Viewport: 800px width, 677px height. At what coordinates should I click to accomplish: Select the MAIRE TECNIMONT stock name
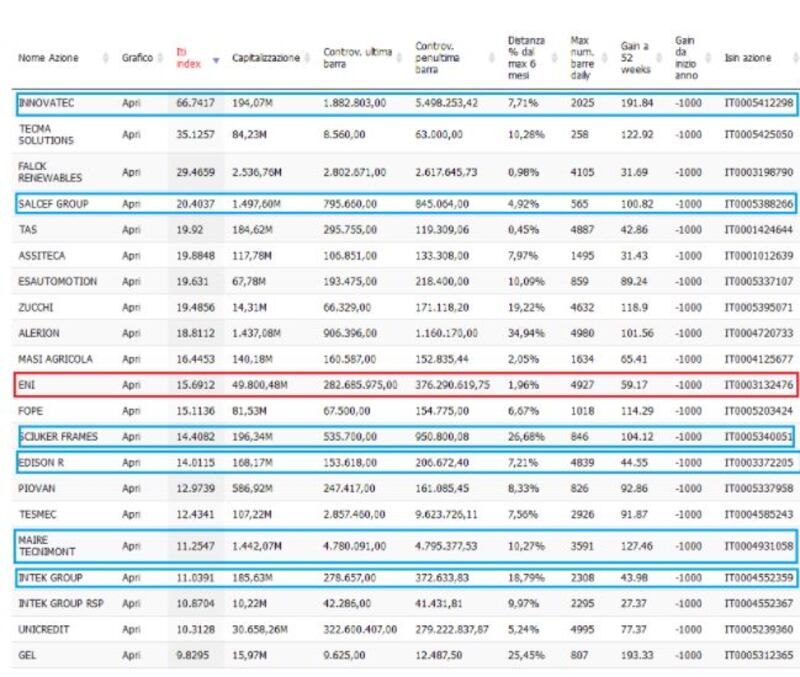[x=47, y=546]
